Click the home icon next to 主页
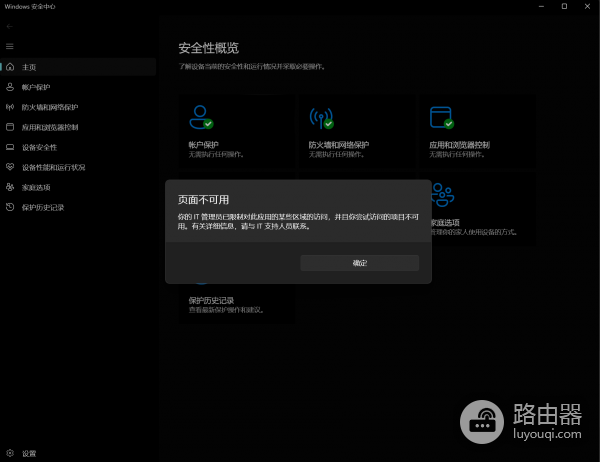The width and height of the screenshot is (600, 462). point(10,67)
